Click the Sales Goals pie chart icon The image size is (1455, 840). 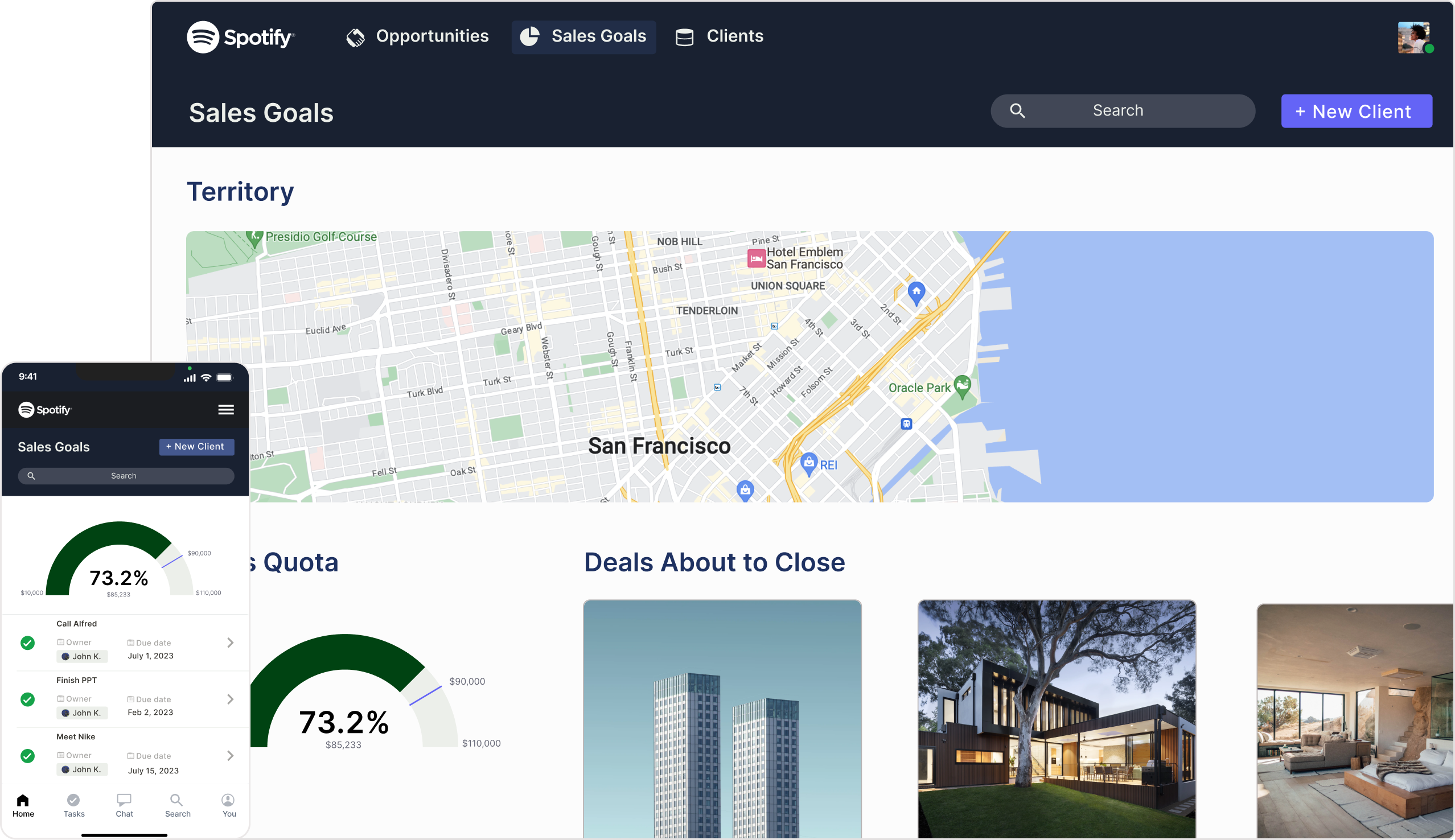[x=529, y=37]
